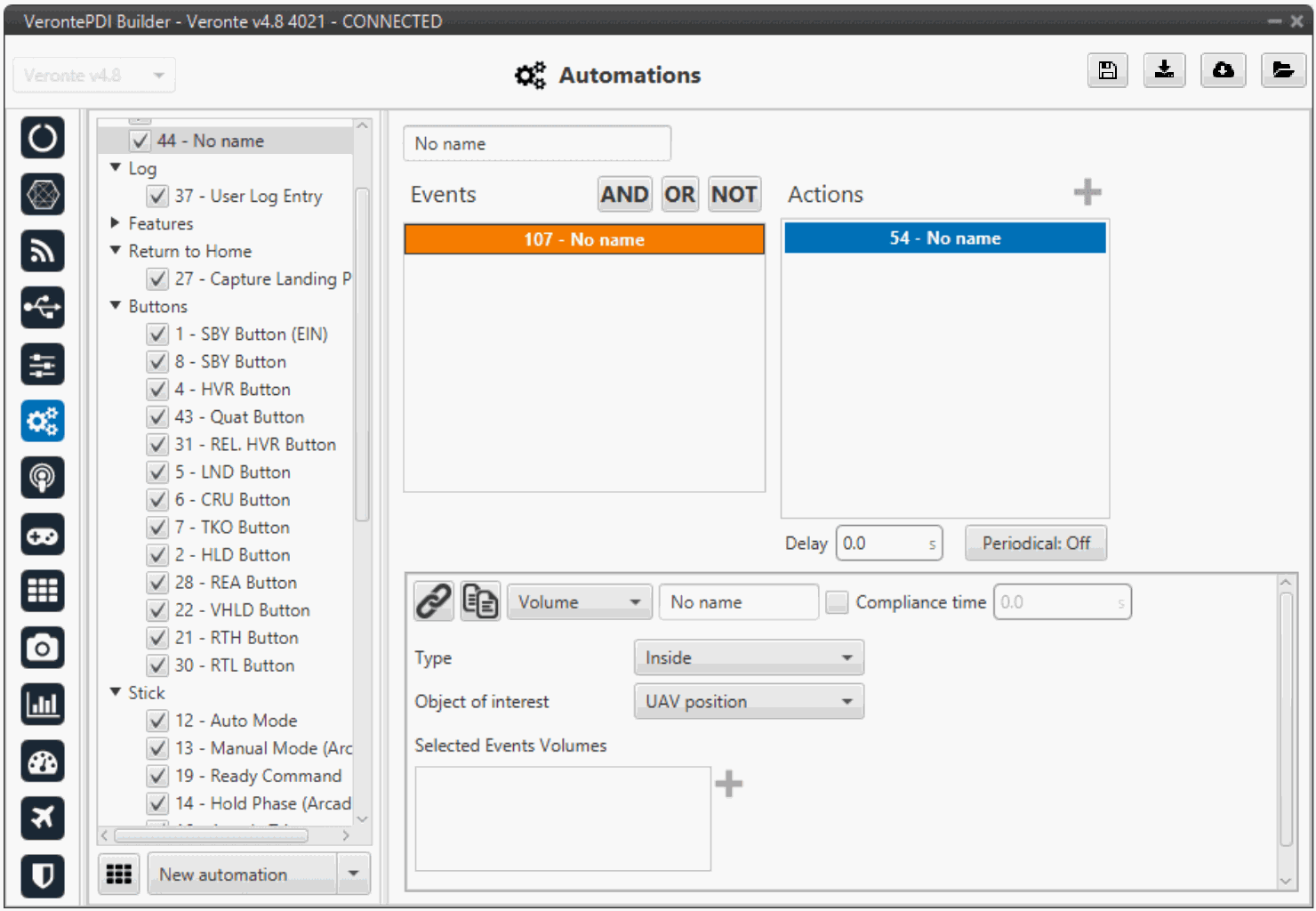
Task: Click the AND logic button
Action: tap(624, 194)
